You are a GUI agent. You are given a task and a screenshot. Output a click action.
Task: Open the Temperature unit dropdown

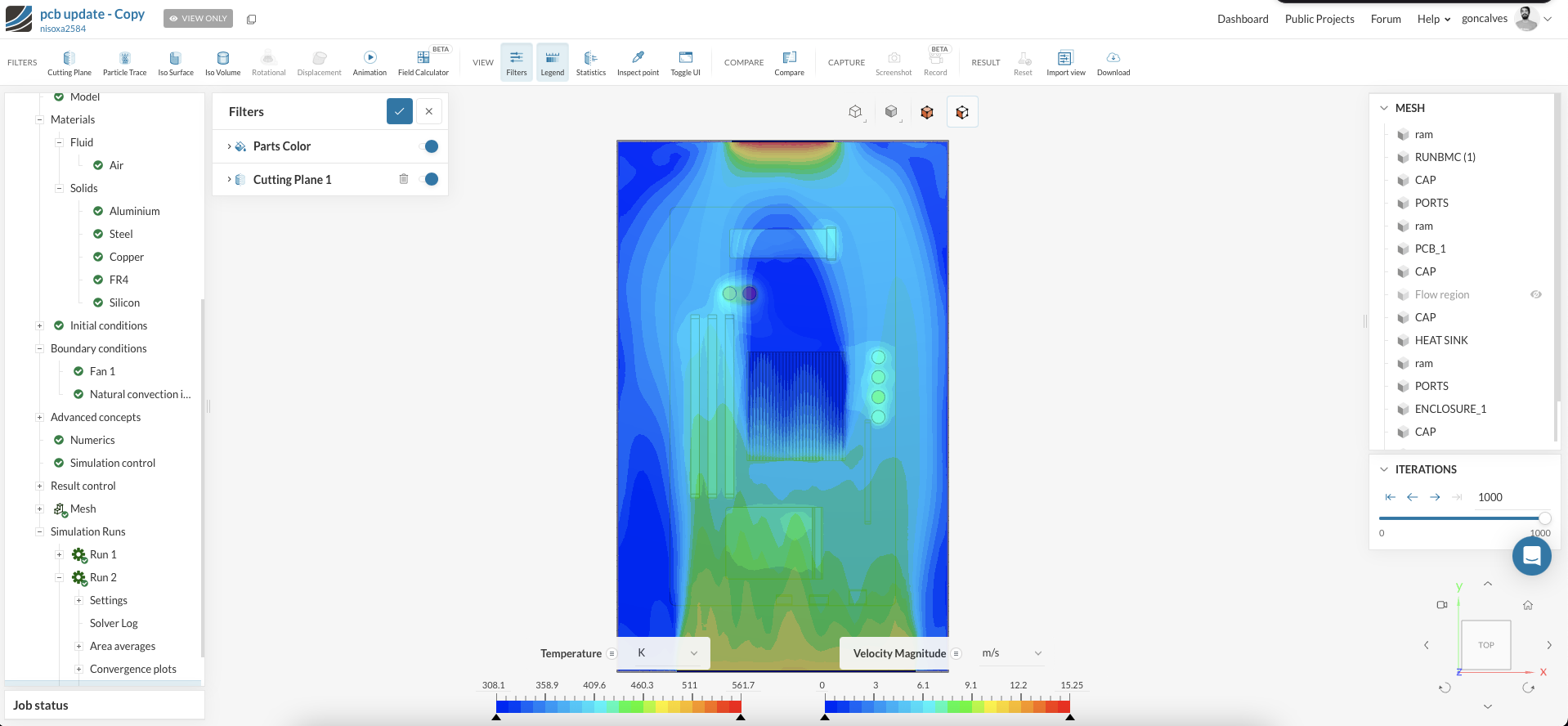coord(666,653)
